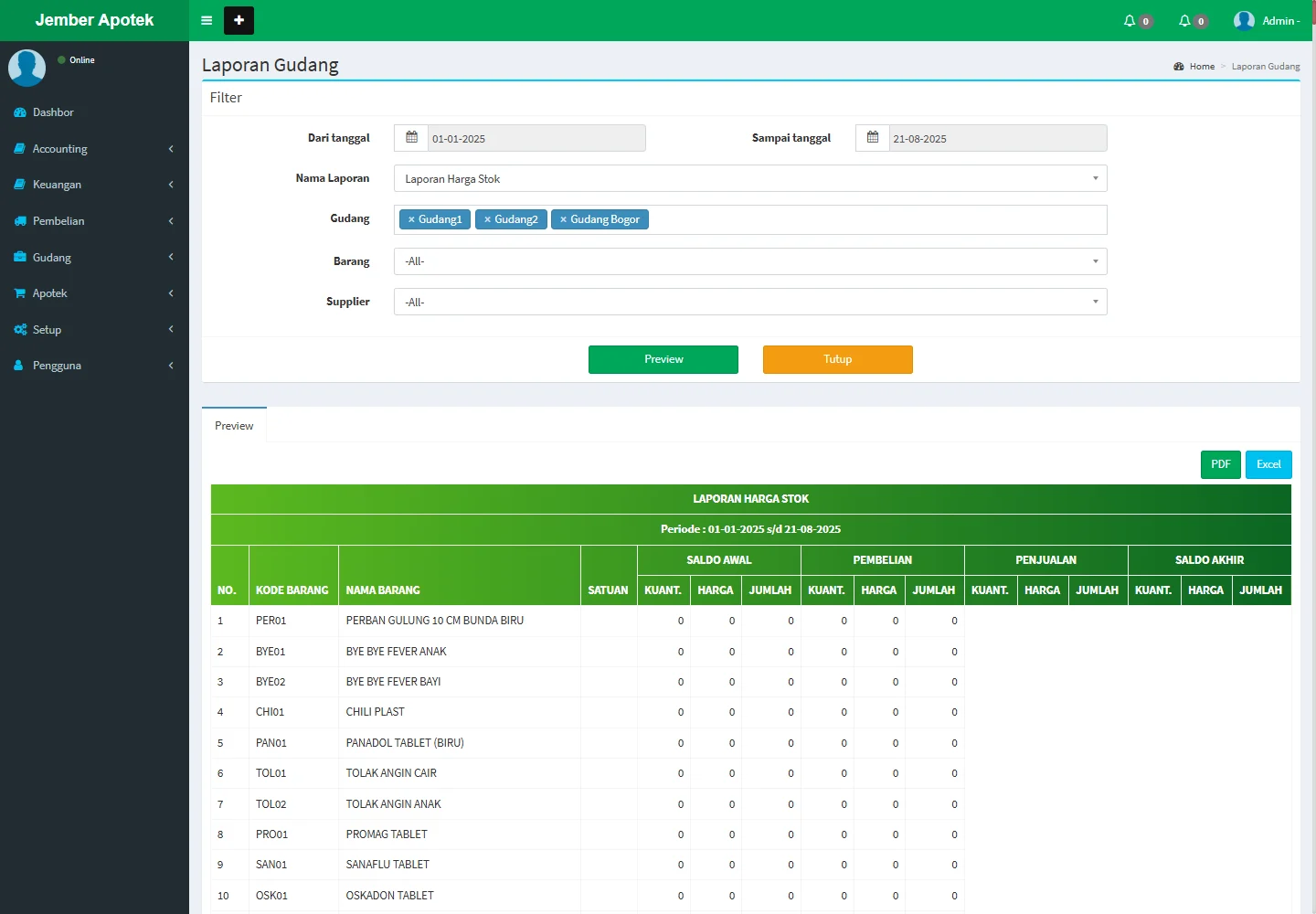Remove the Gudang1 tag
1316x914 pixels.
411,219
